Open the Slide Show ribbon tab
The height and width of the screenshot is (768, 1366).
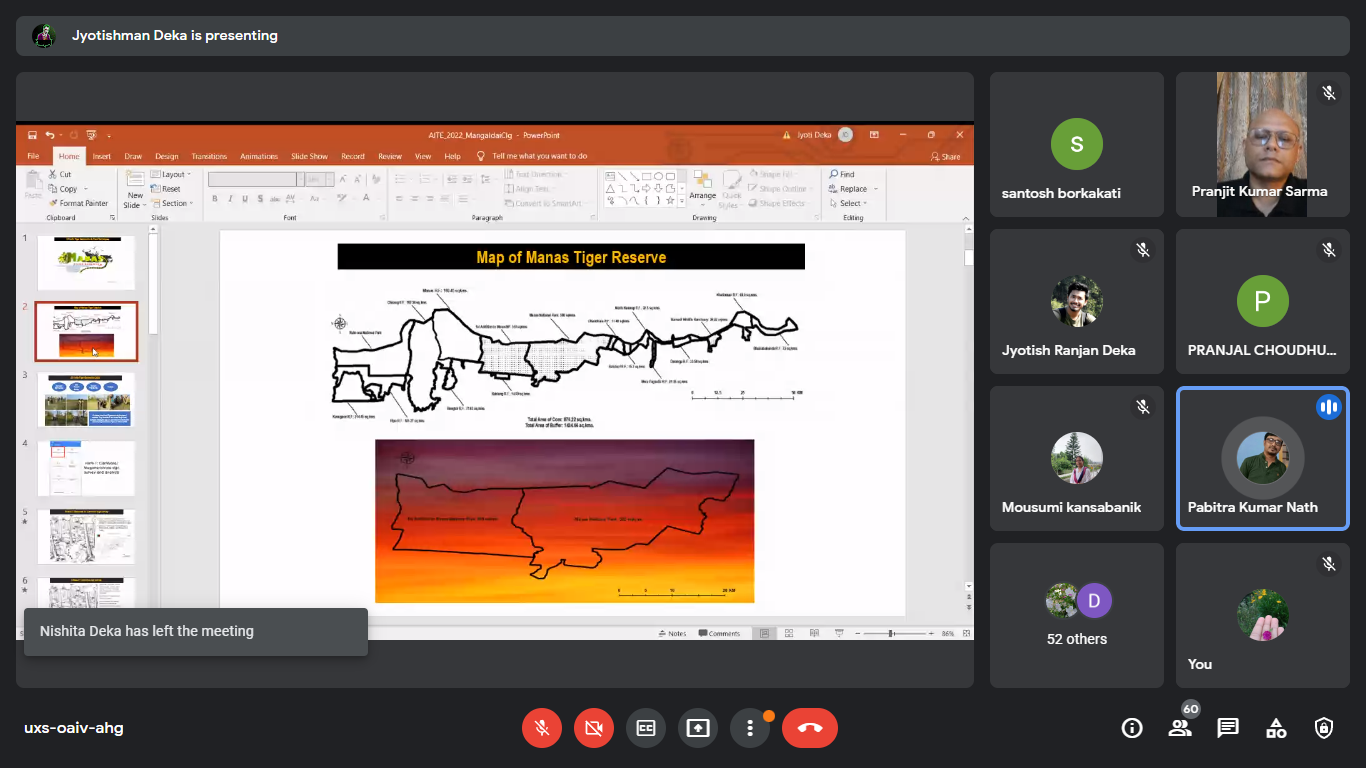coord(309,156)
